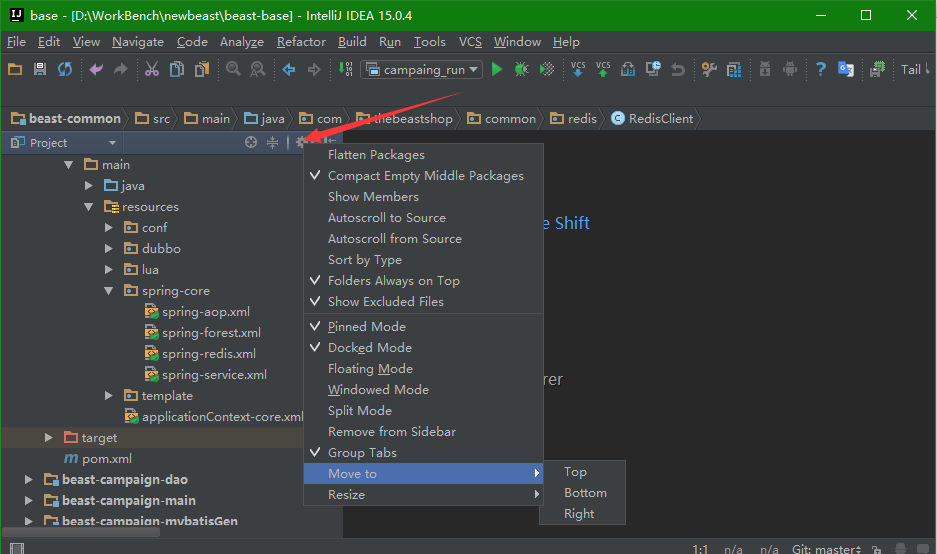Click Git: master branch widget
Image resolution: width=937 pixels, height=554 pixels.
(826, 549)
